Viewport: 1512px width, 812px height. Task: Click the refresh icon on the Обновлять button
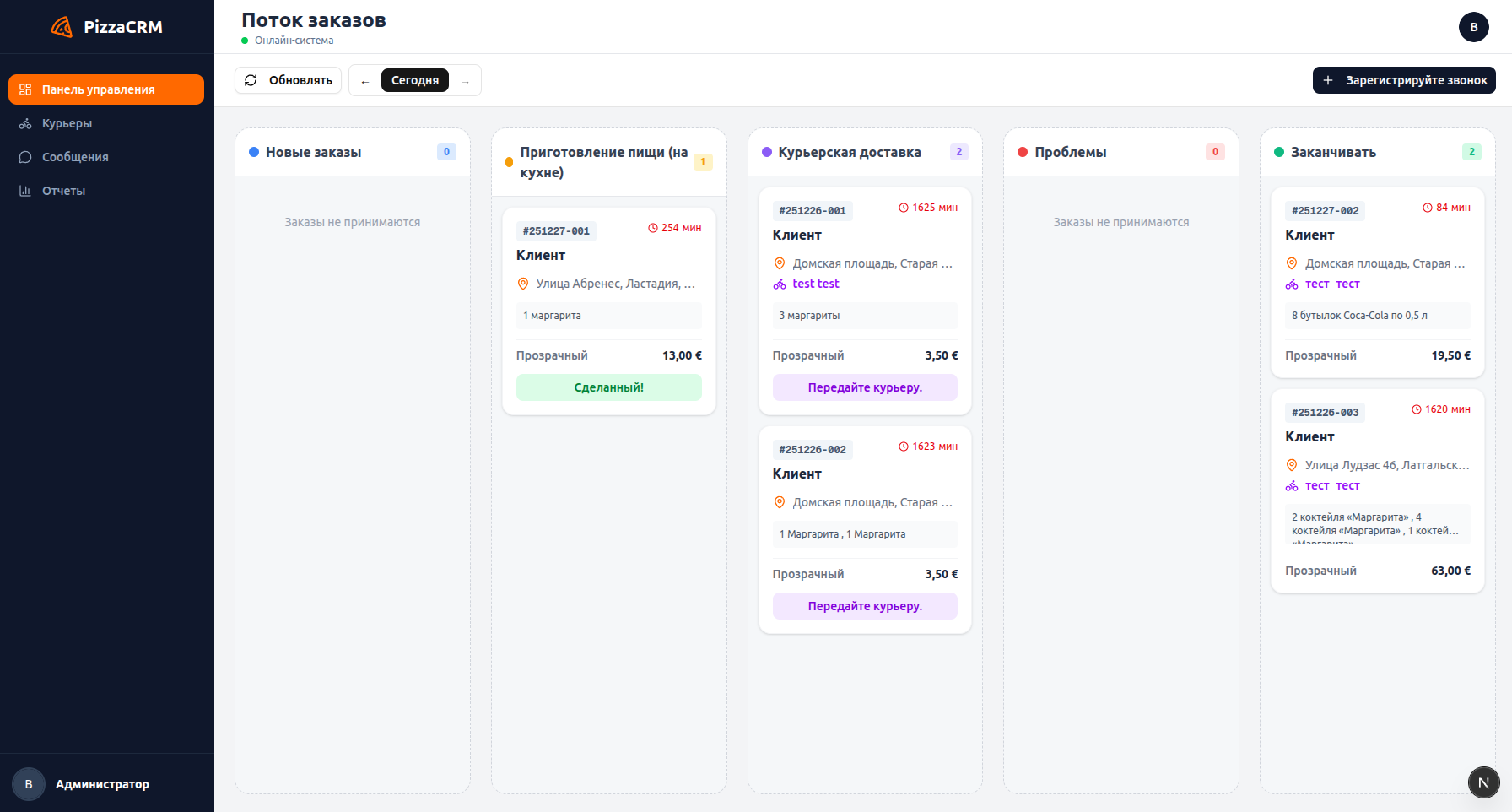pos(251,80)
